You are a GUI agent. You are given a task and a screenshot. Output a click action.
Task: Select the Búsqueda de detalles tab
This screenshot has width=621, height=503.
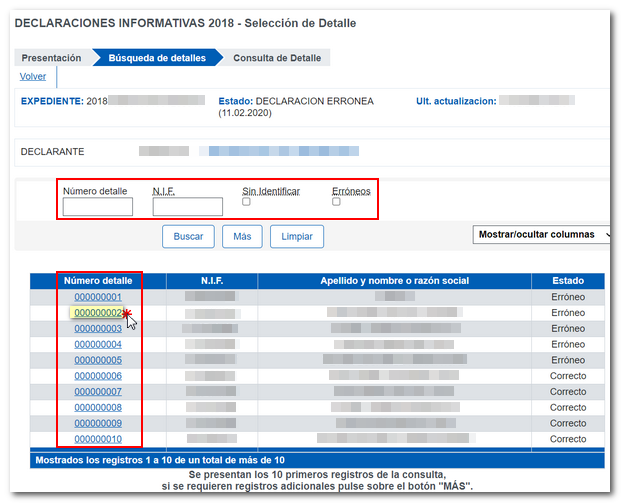click(159, 58)
